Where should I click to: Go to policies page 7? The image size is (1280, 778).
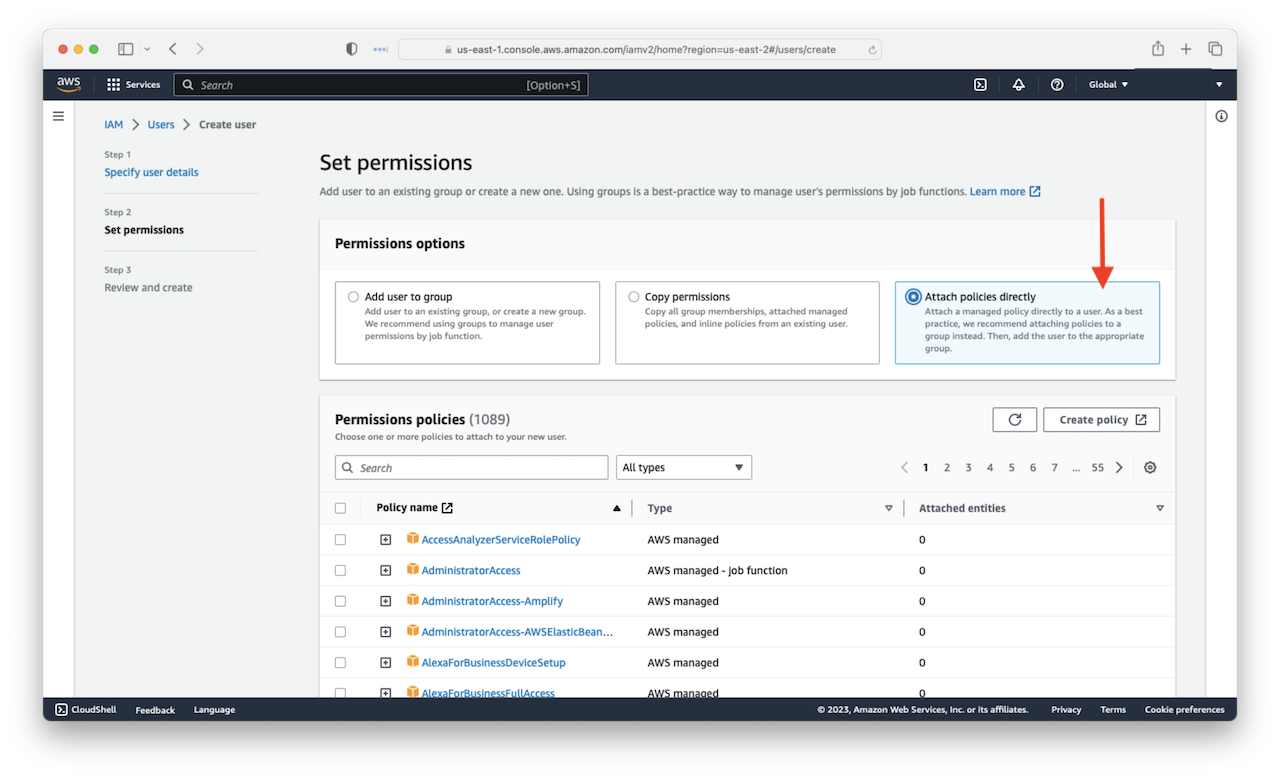[1054, 468]
